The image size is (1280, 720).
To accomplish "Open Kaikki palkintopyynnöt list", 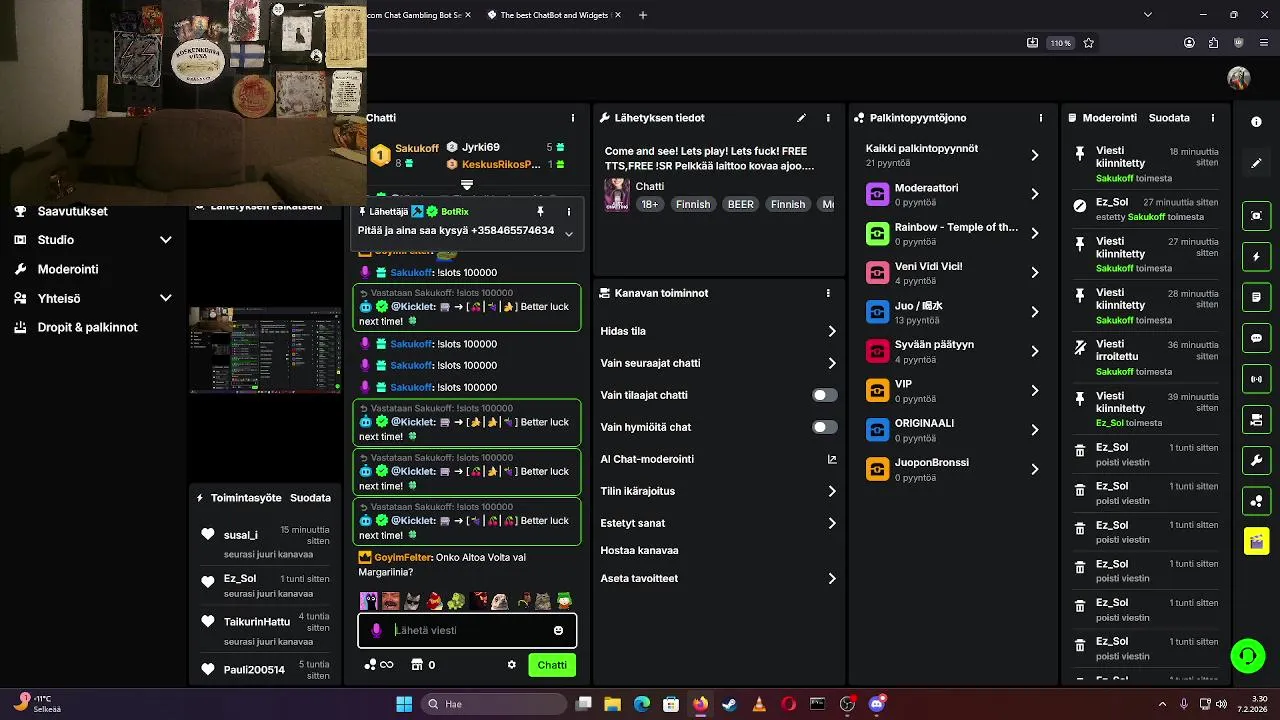I will (x=953, y=155).
